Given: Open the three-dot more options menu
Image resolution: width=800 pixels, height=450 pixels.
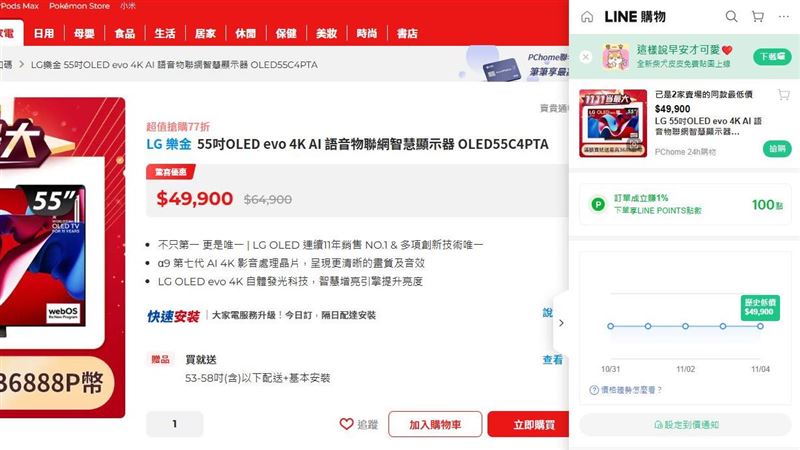Looking at the screenshot, I should tap(784, 17).
